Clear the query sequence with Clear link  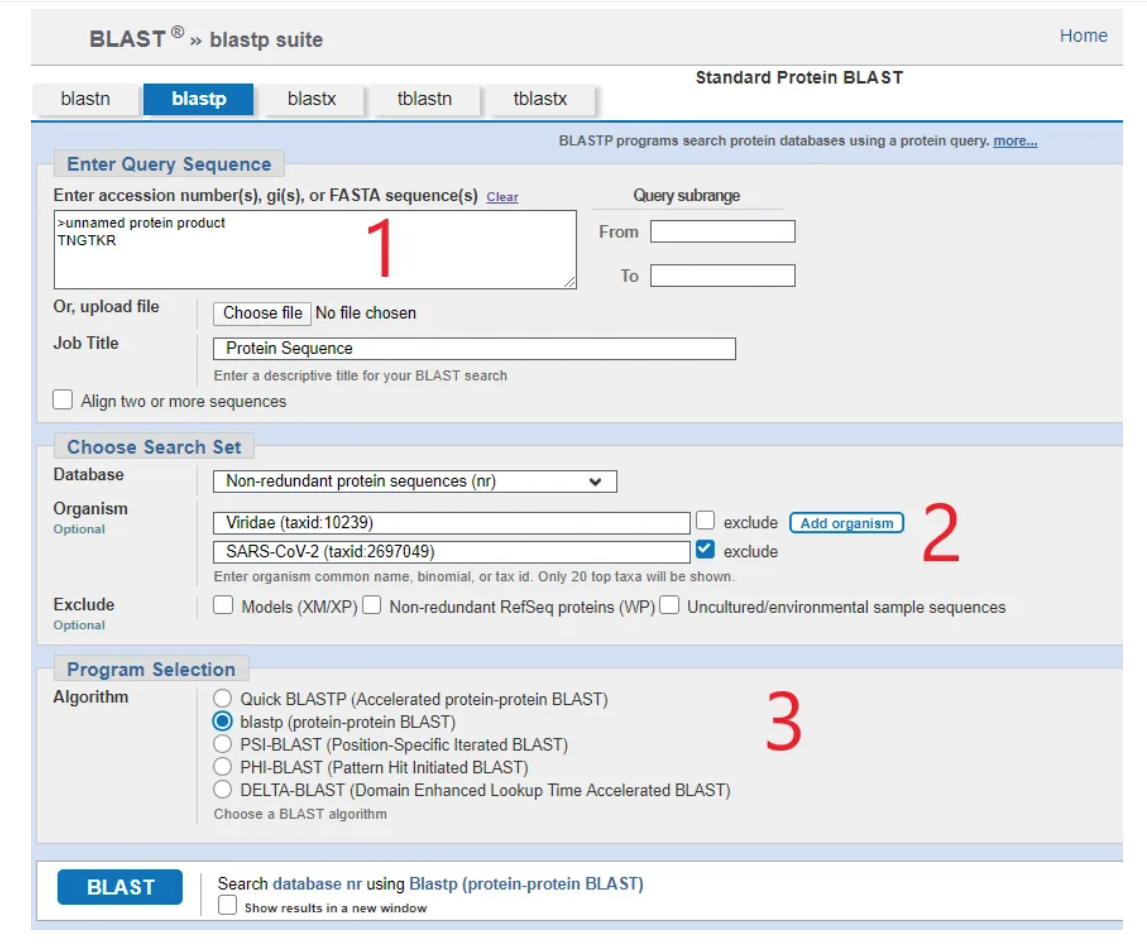coord(502,197)
